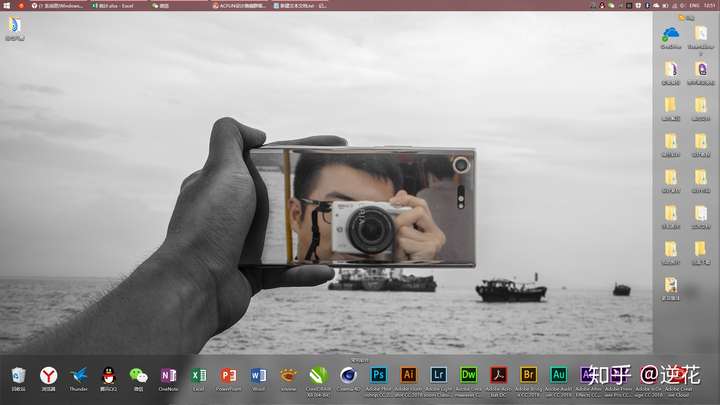Launch Adobe Dreamweaver from the dock
This screenshot has height=405, width=720.
[x=468, y=375]
